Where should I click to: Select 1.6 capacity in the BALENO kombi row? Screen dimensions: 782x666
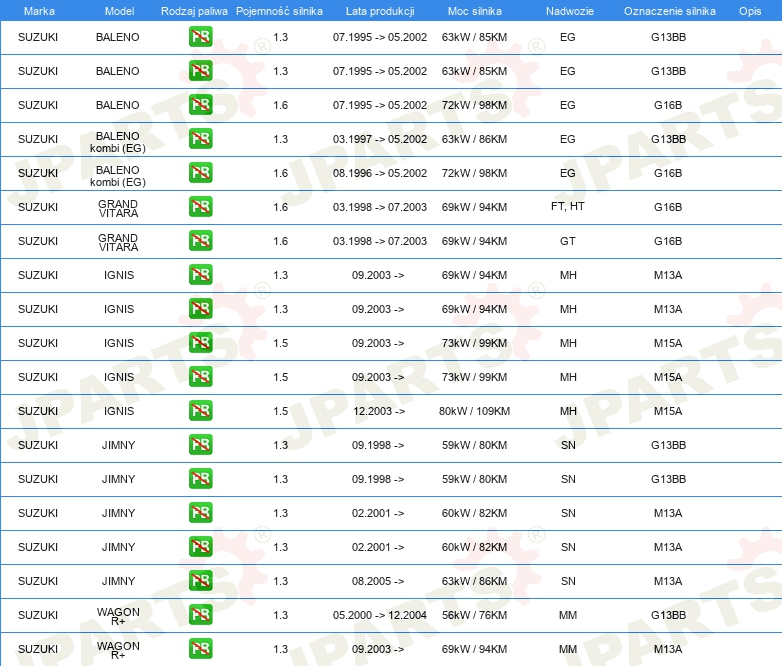click(x=280, y=173)
